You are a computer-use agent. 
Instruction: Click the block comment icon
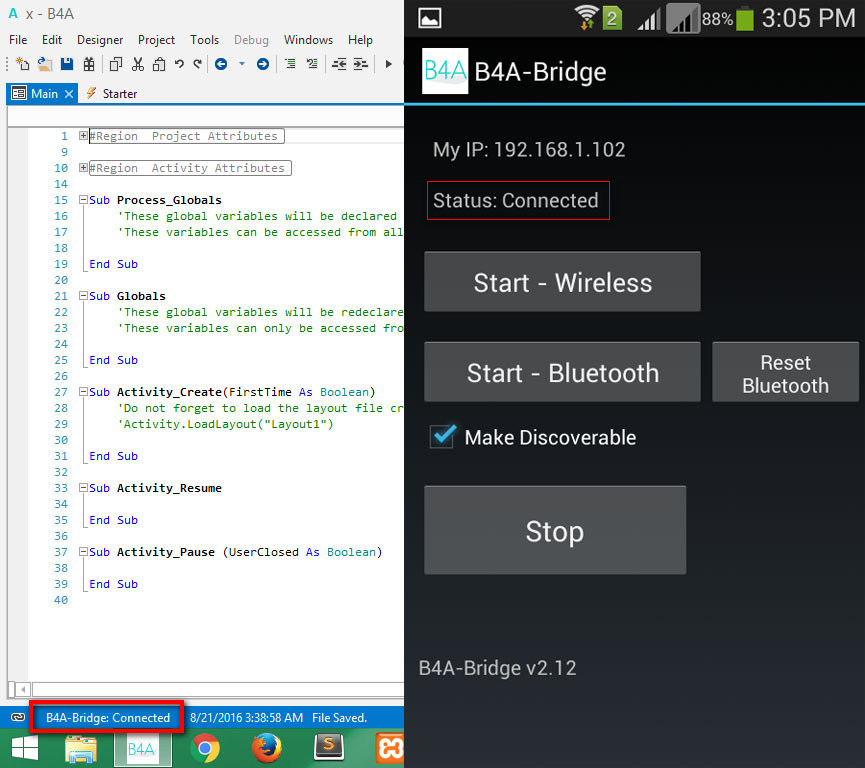[x=290, y=64]
